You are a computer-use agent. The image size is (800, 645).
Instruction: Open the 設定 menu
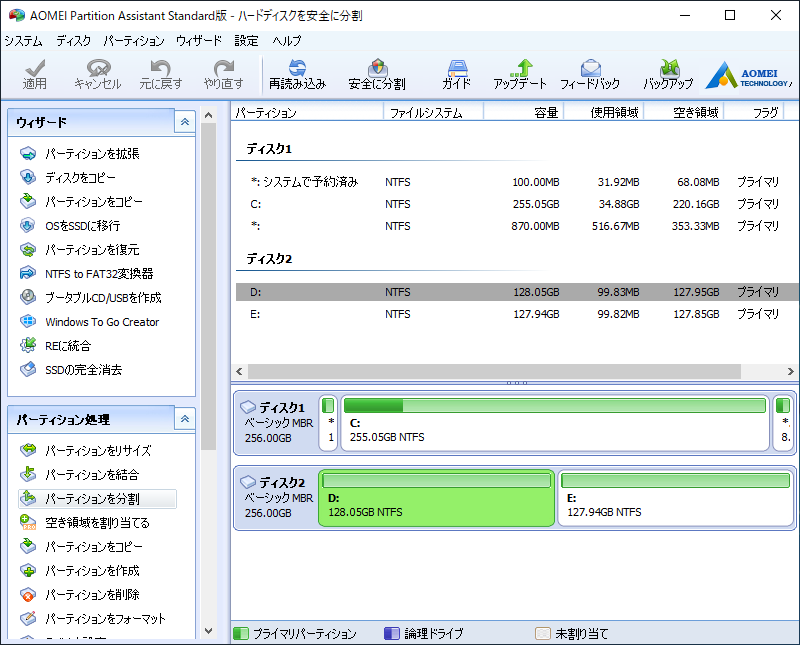click(246, 41)
